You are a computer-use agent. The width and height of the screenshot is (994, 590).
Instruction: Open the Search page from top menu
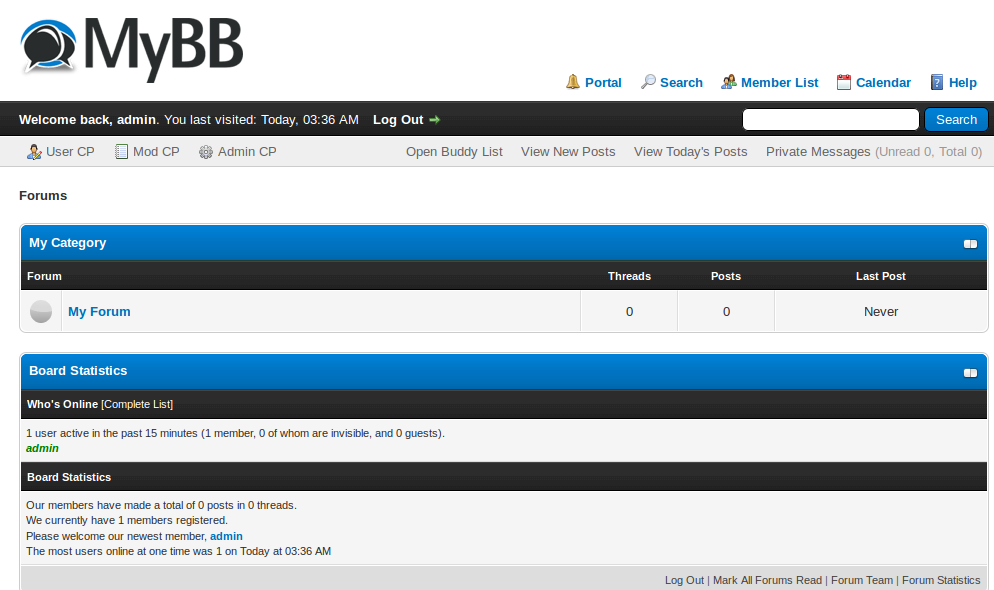tap(681, 82)
